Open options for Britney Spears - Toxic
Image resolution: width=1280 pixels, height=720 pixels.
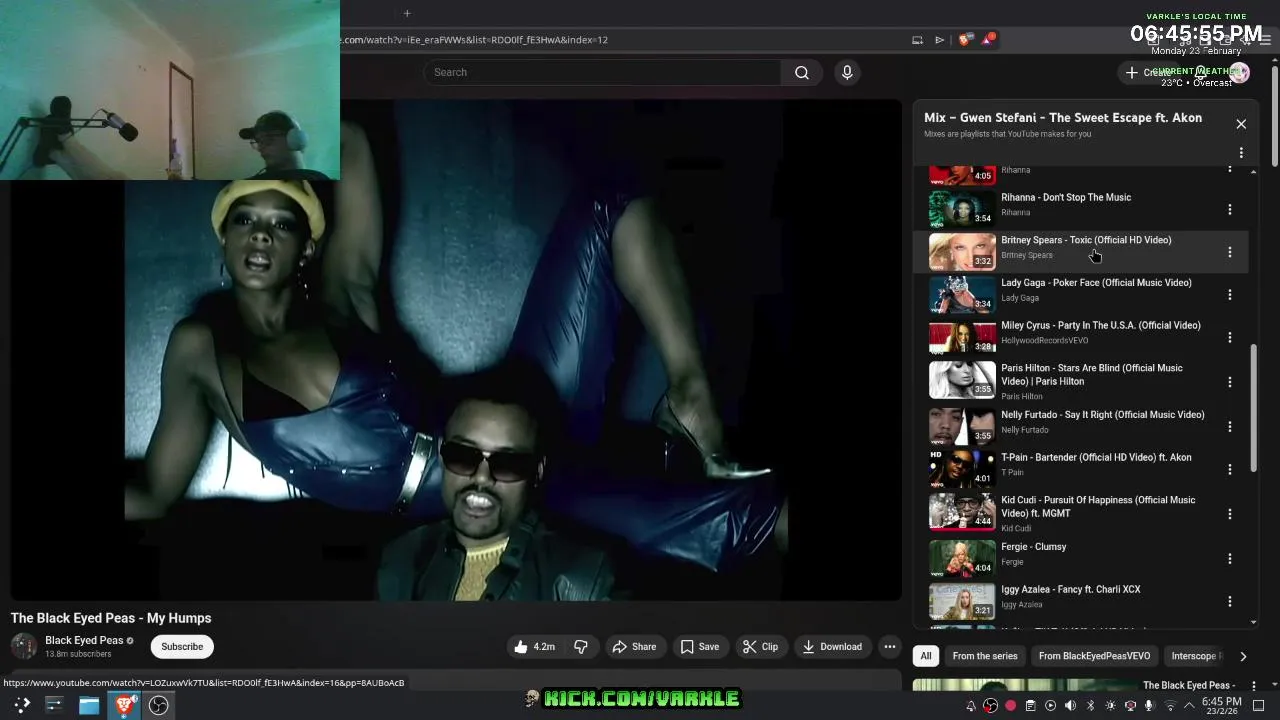pos(1230,252)
